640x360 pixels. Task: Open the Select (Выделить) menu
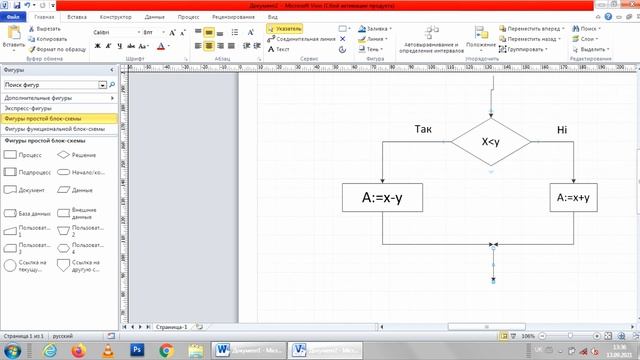(x=591, y=49)
